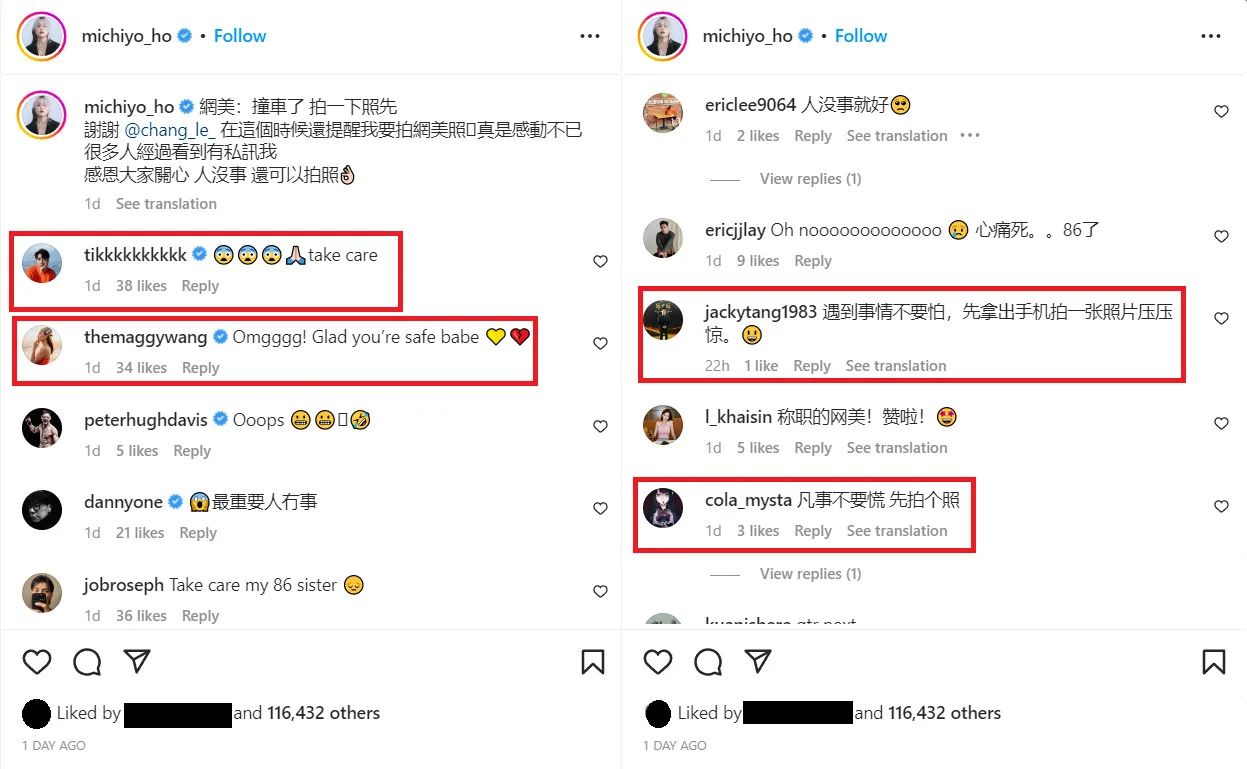Open ellipsis menu on ericlee9064's comment
Image resolution: width=1247 pixels, height=769 pixels.
(x=969, y=136)
